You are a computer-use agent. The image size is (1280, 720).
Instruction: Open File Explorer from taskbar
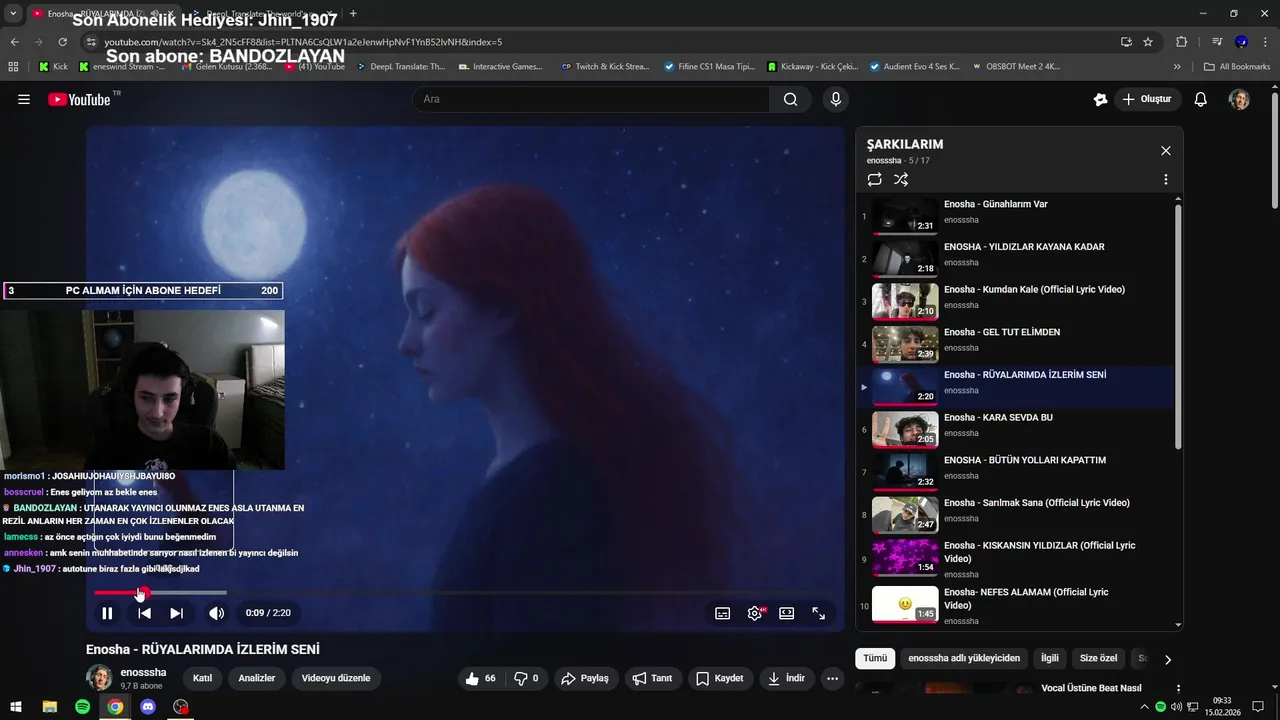49,707
